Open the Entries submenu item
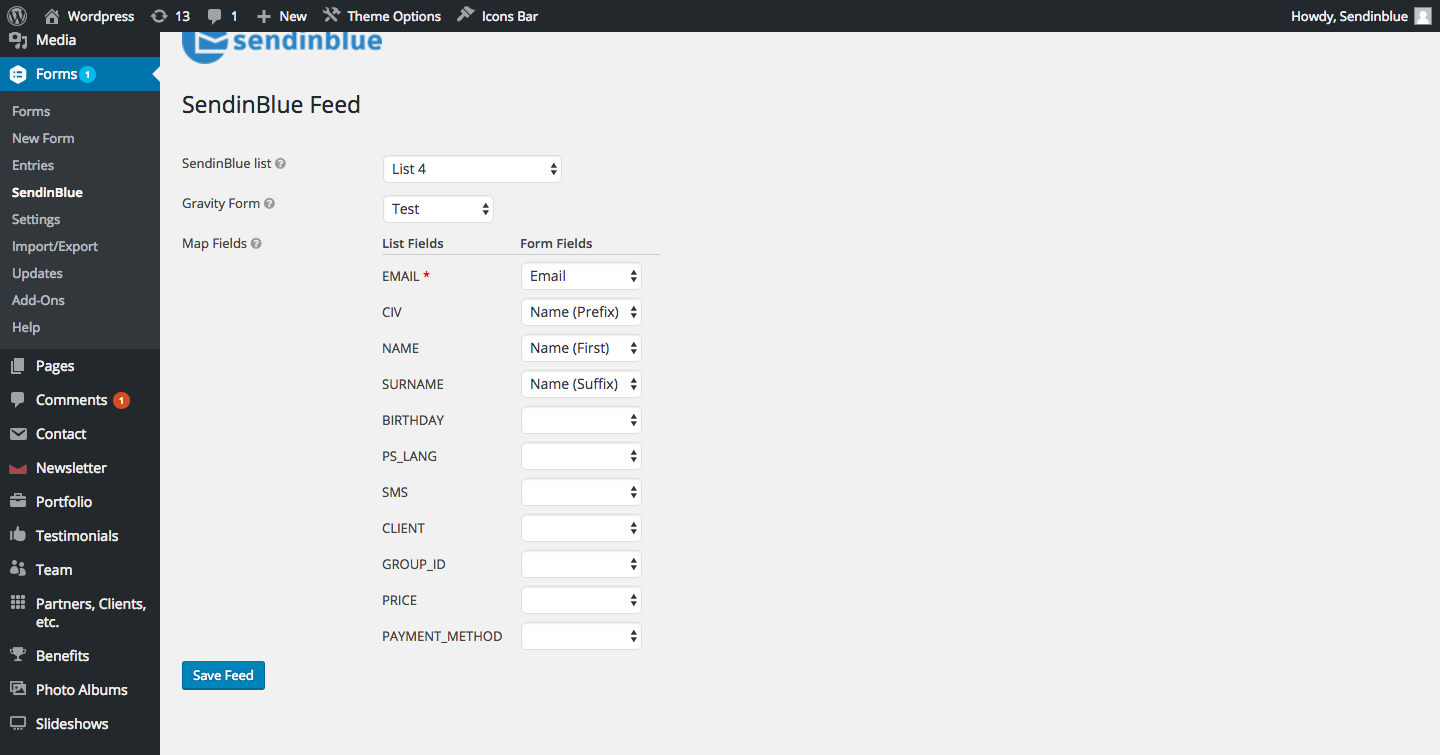Viewport: 1440px width, 755px height. click(33, 165)
